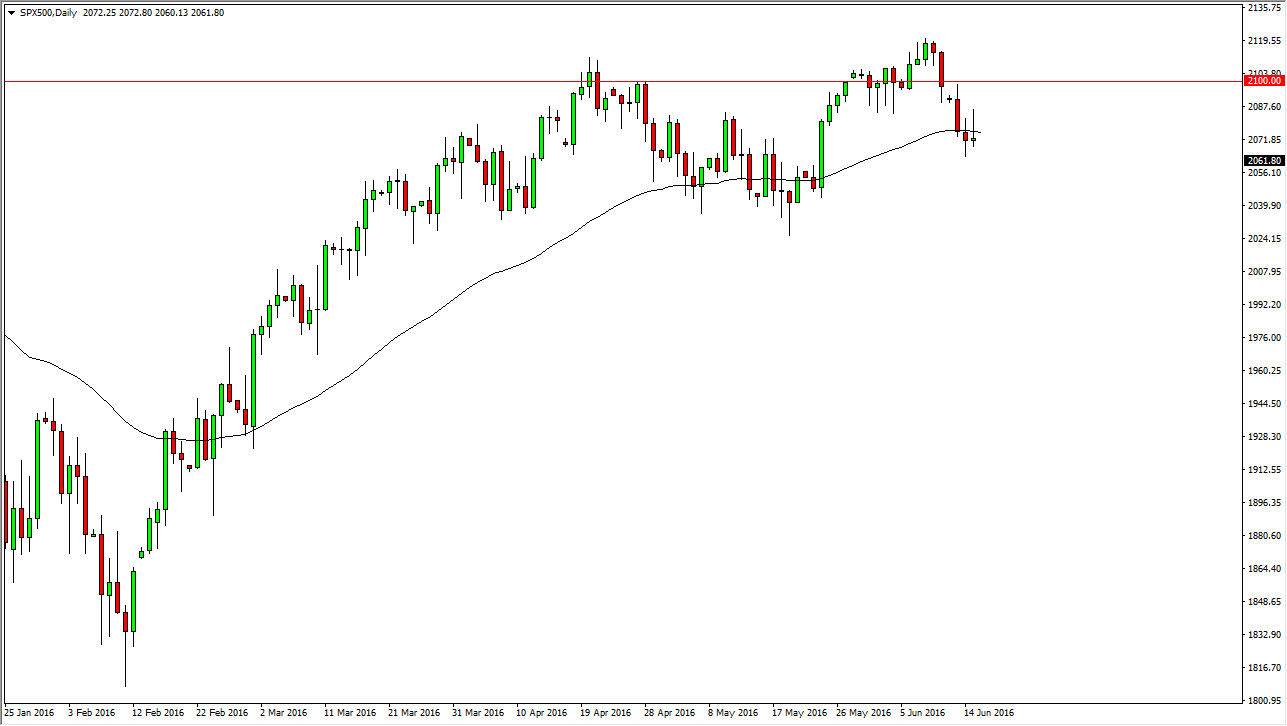
Task: Select the 14 Jun 2016 date axis label
Action: pos(990,714)
